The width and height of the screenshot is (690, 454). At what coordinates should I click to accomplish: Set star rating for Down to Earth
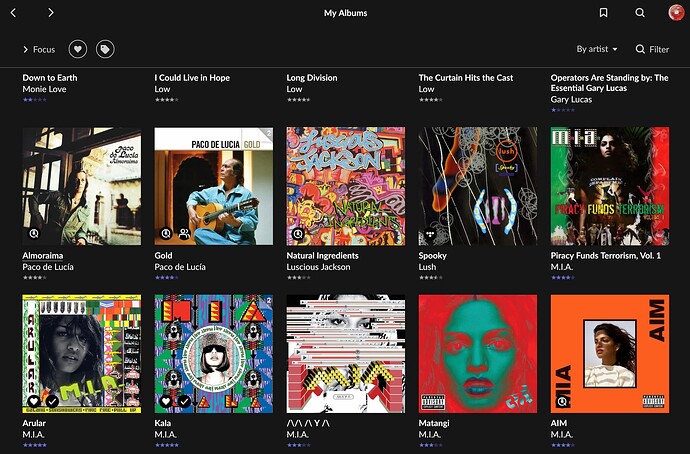pyautogui.click(x=34, y=100)
